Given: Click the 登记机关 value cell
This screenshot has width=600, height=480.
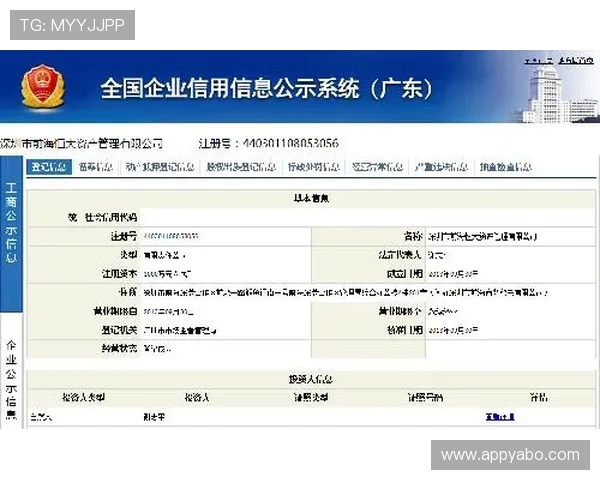Looking at the screenshot, I should click(226, 330).
